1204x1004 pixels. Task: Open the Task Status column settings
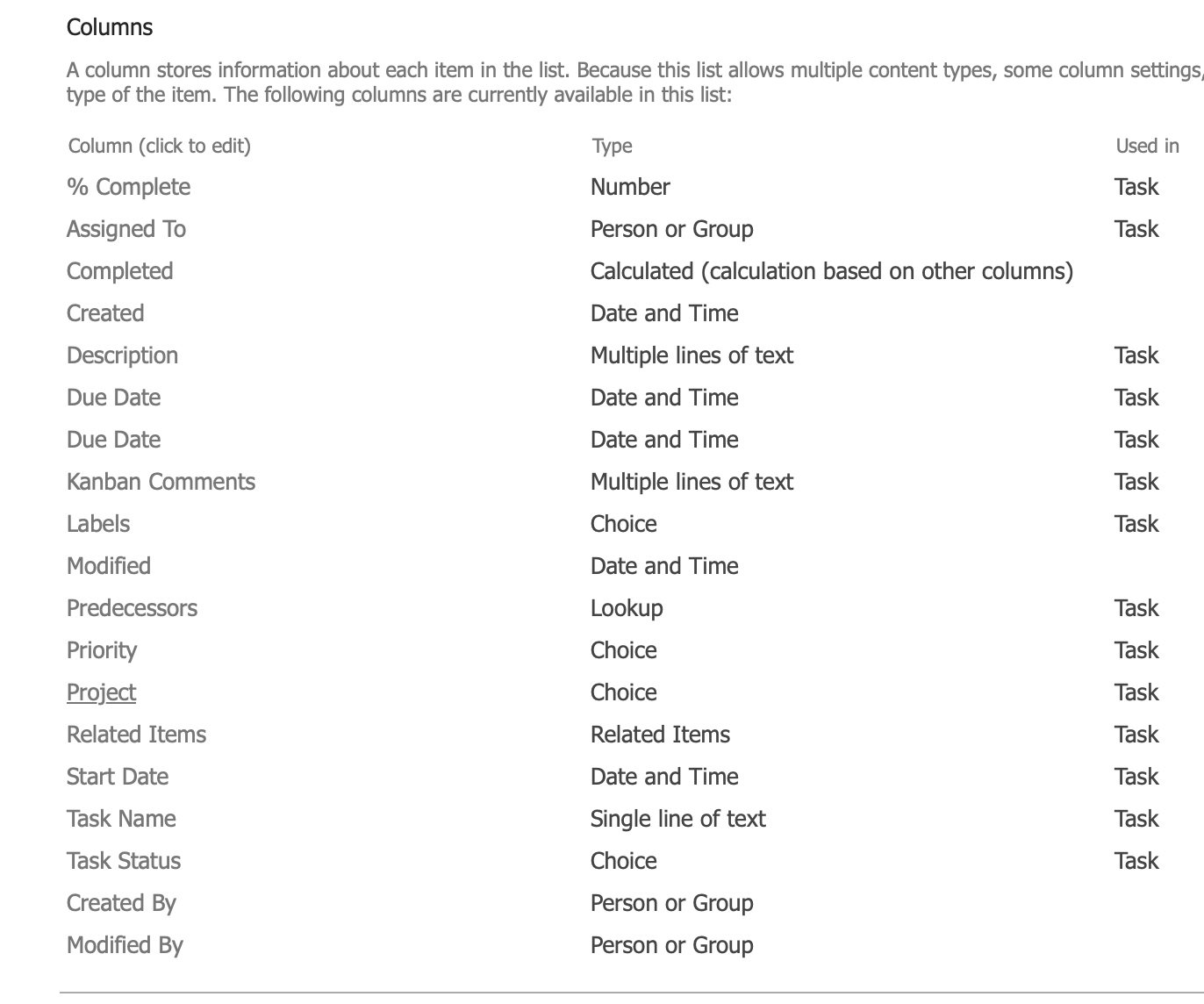(x=124, y=861)
